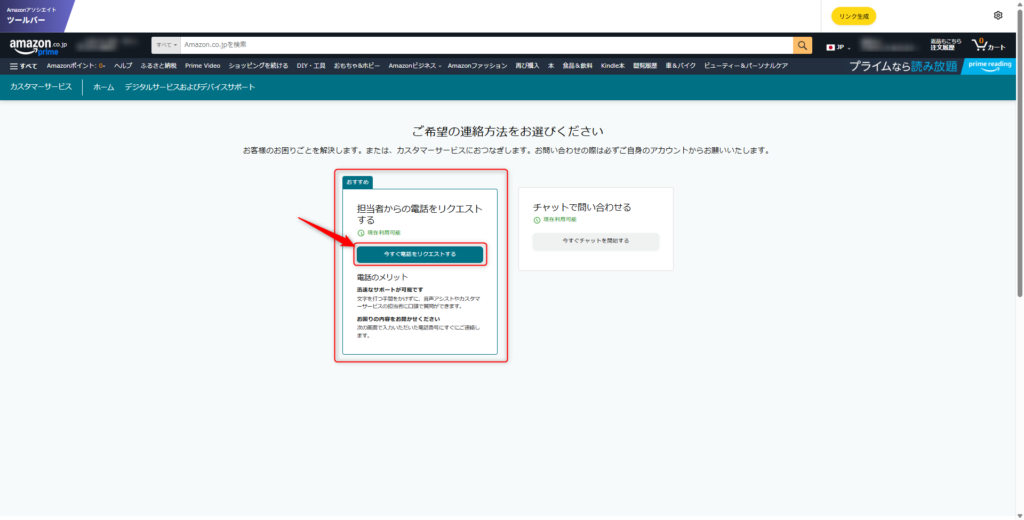Open ふるさと納税 nav link
1024x520 pixels.
click(x=159, y=66)
